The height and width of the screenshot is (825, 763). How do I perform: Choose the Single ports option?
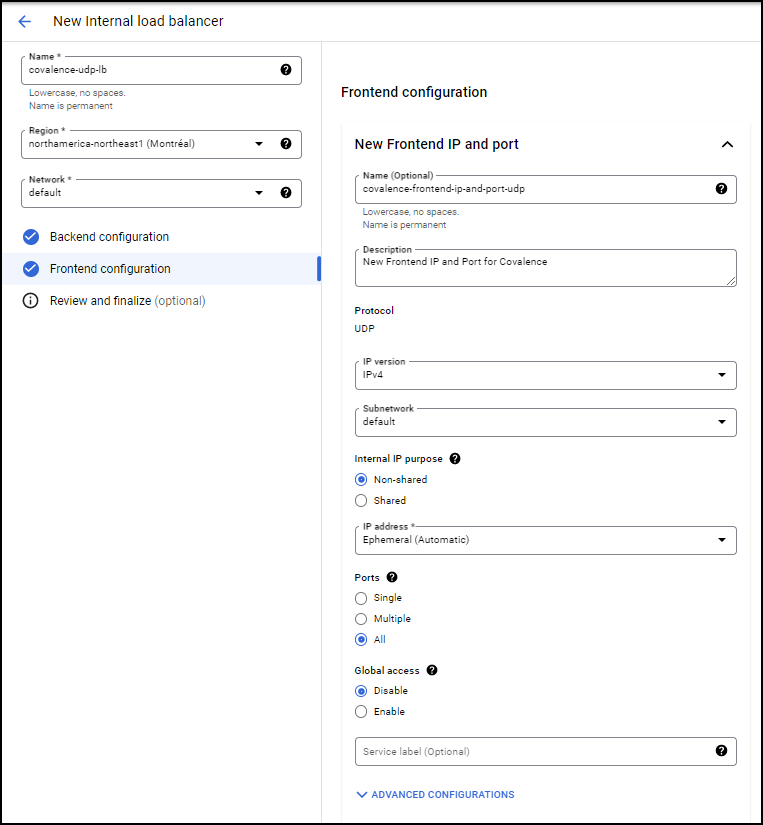click(x=361, y=598)
